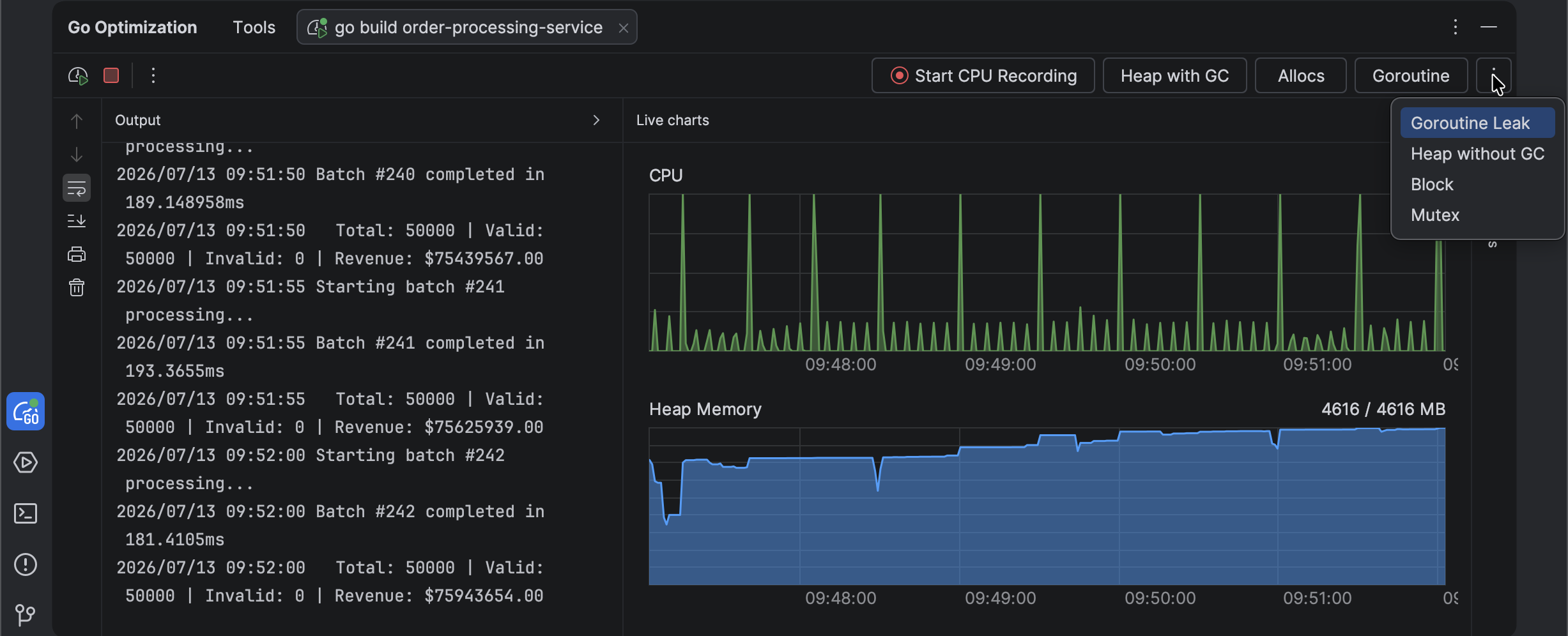Collapse the Output panel chevron

pyautogui.click(x=596, y=120)
